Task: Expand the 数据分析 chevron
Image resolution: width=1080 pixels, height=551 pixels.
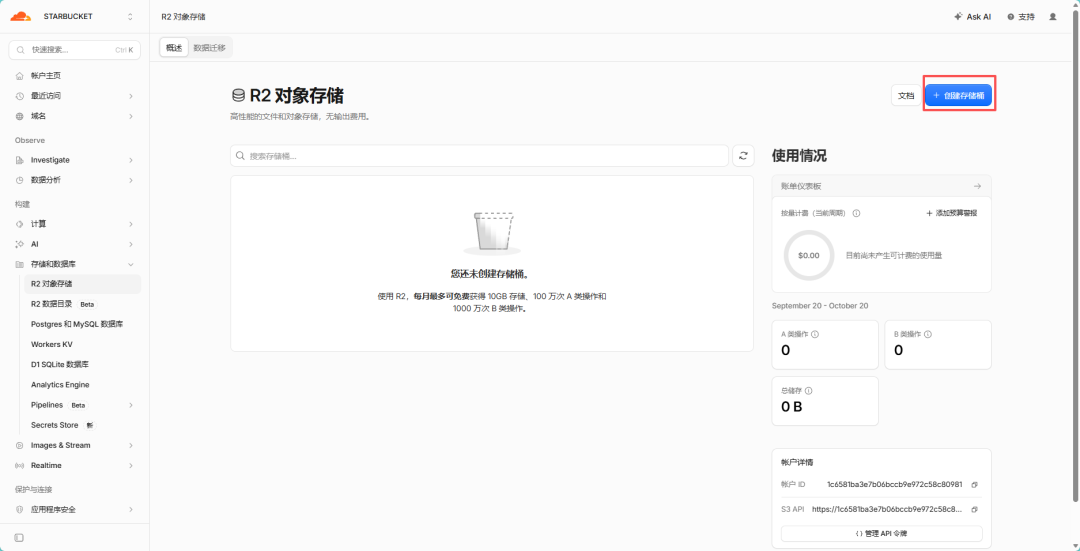Action: 131,180
